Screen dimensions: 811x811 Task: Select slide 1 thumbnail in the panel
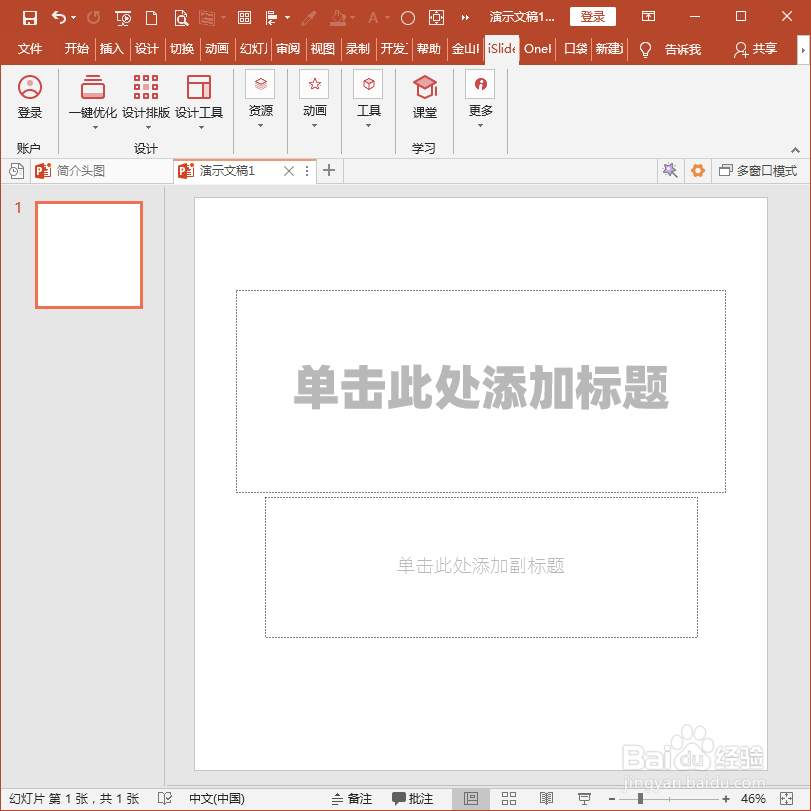pyautogui.click(x=88, y=255)
